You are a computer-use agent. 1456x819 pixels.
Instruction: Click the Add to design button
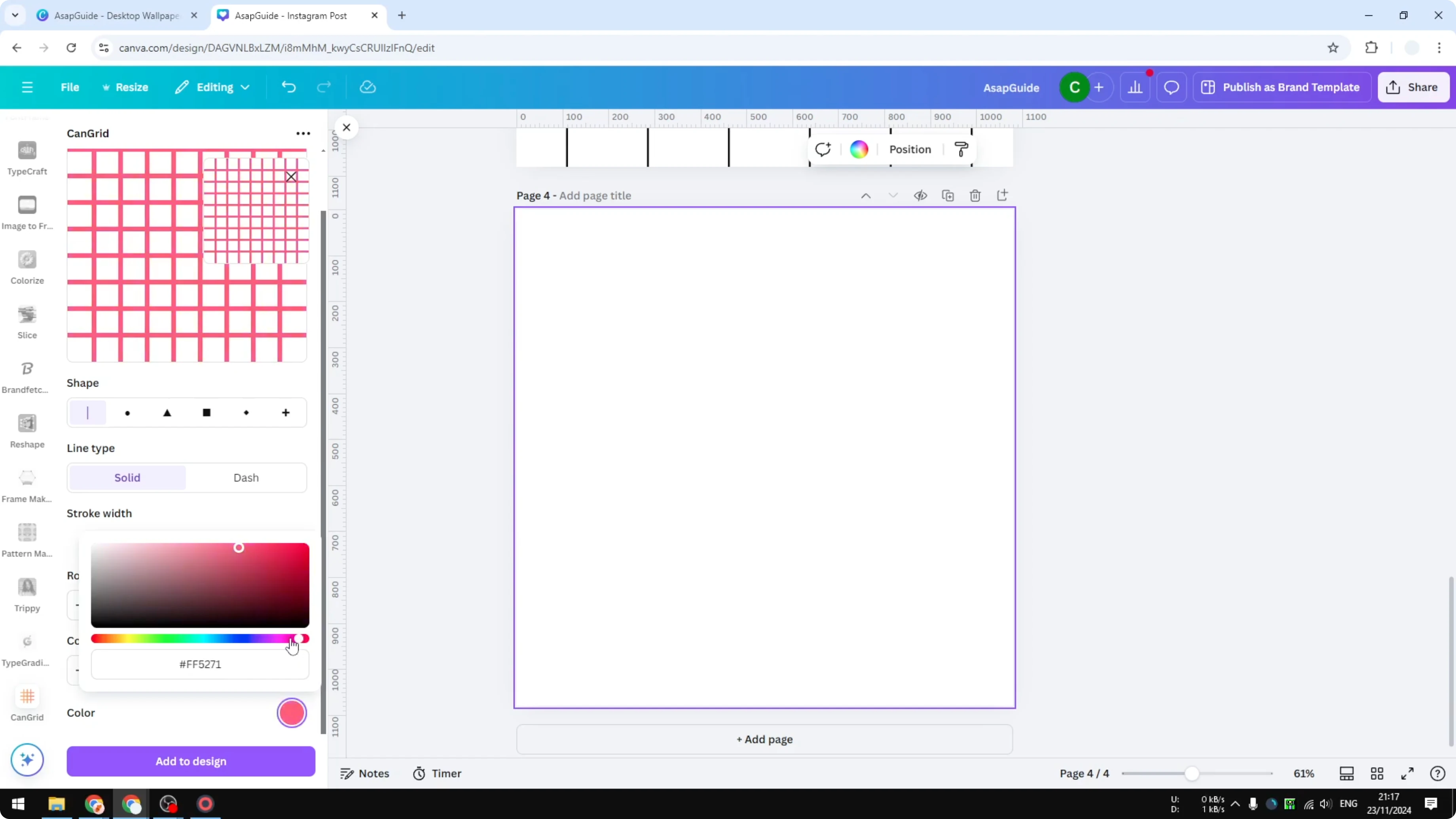(190, 761)
